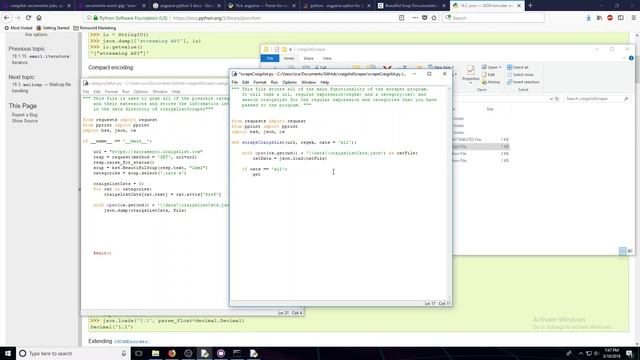Viewport: 640px width, 360px height.
Task: Open the Firefox hamburger menu
Action: coord(633,18)
